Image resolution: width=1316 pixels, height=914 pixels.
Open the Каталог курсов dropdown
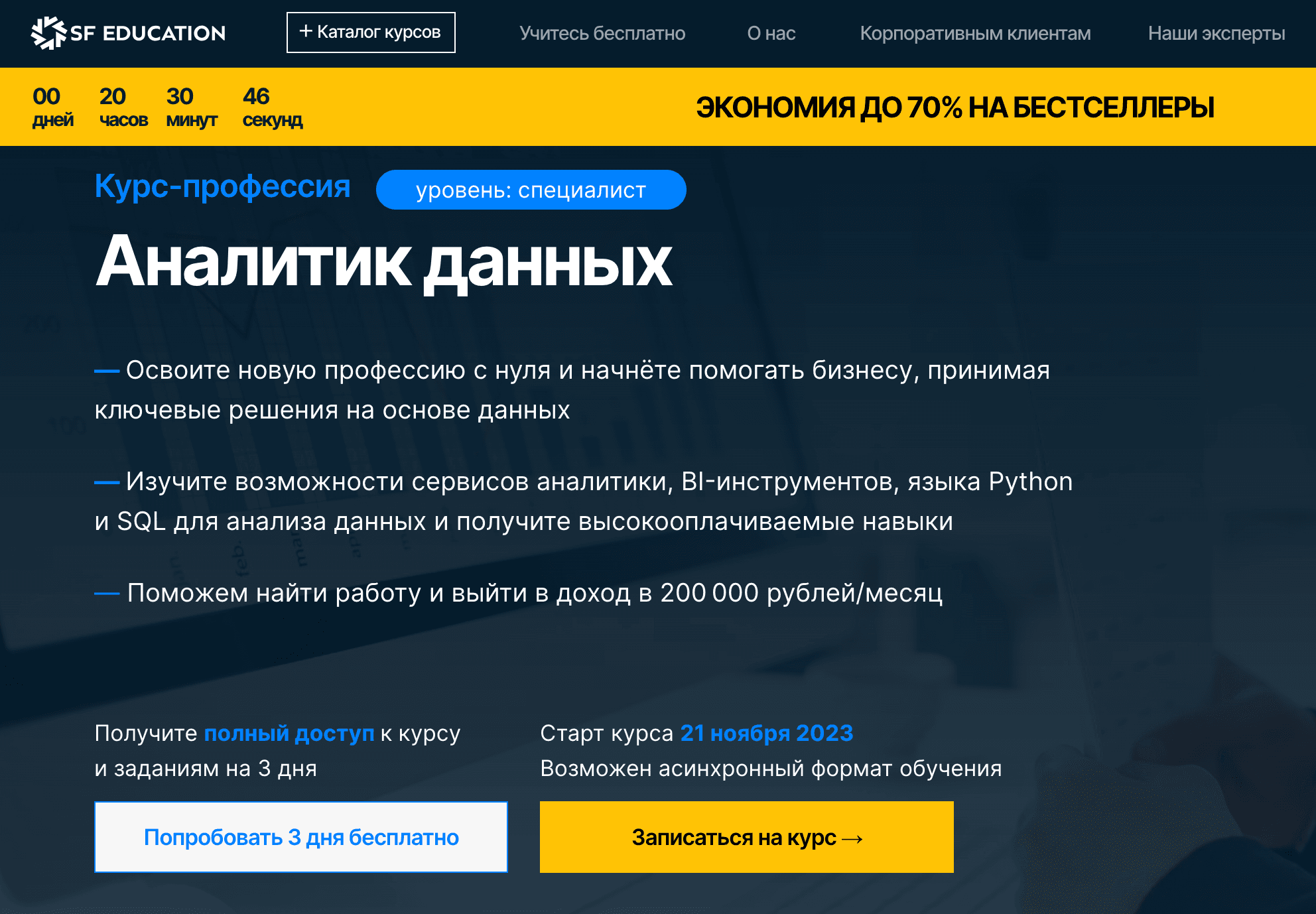tap(370, 31)
